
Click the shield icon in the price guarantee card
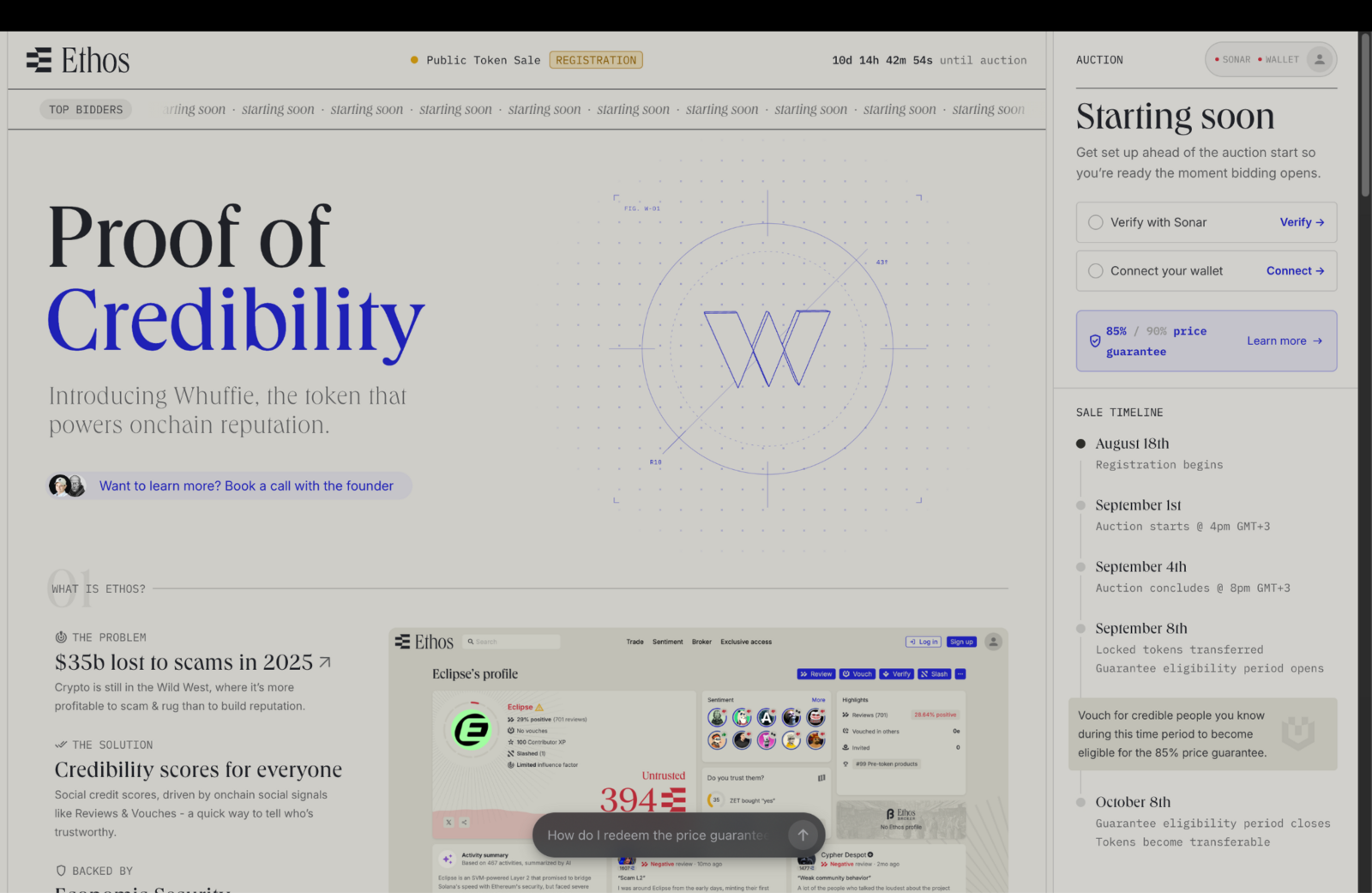point(1095,341)
